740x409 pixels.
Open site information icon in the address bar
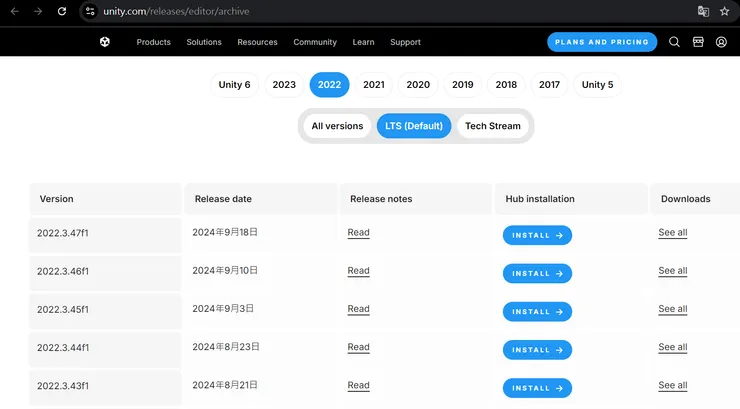(x=90, y=11)
